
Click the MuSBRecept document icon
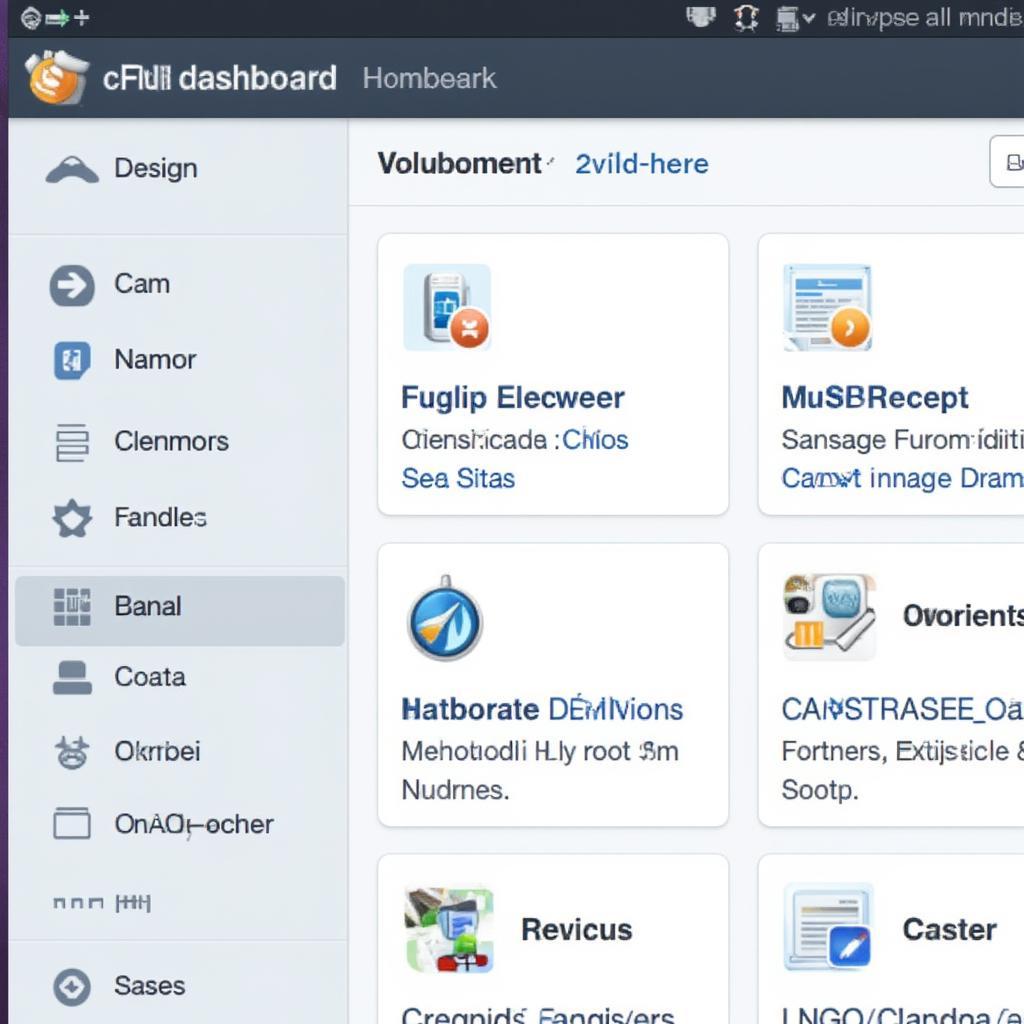click(827, 308)
